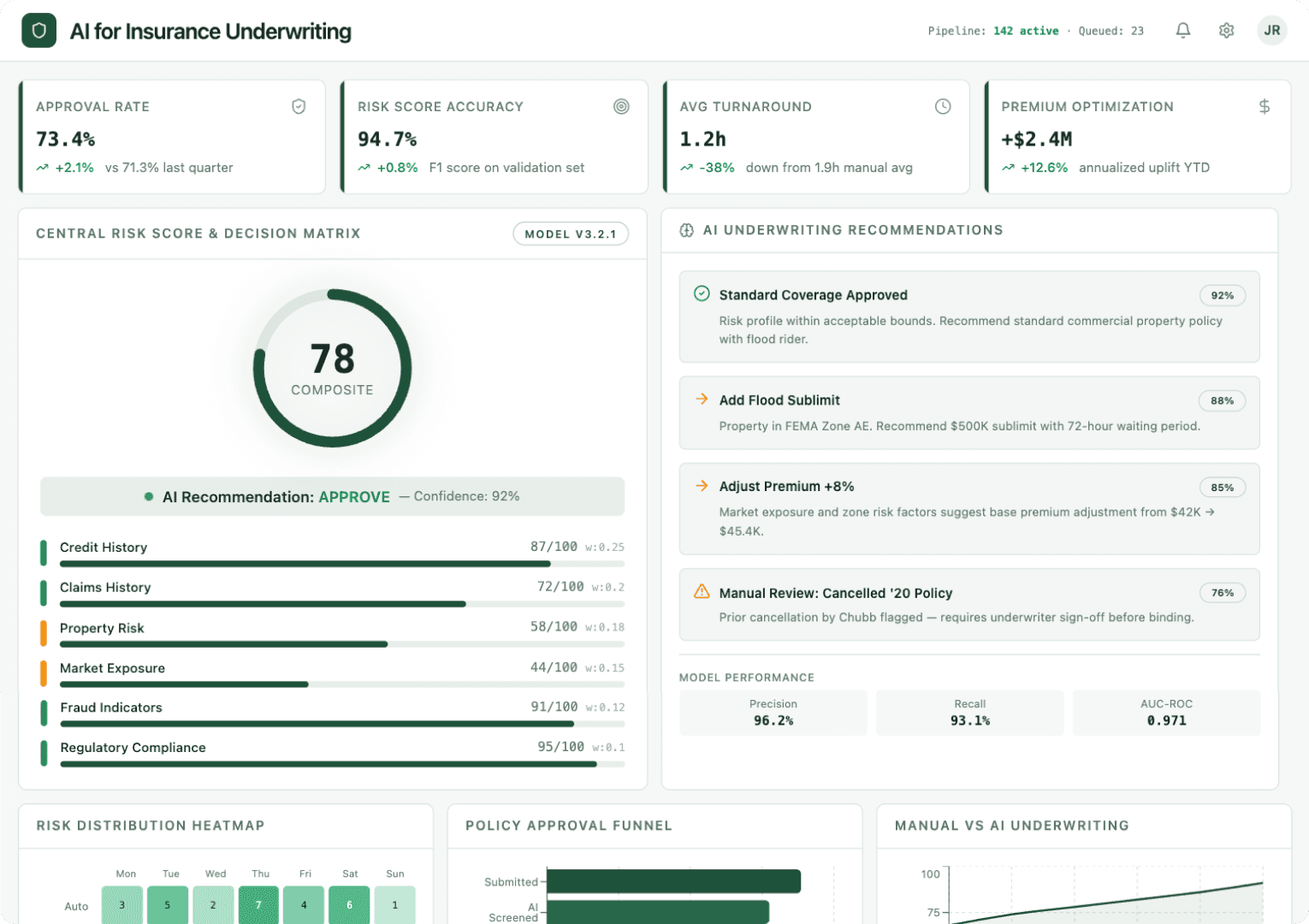
Task: Select the AUC-ROC metric tile
Action: 1166,713
